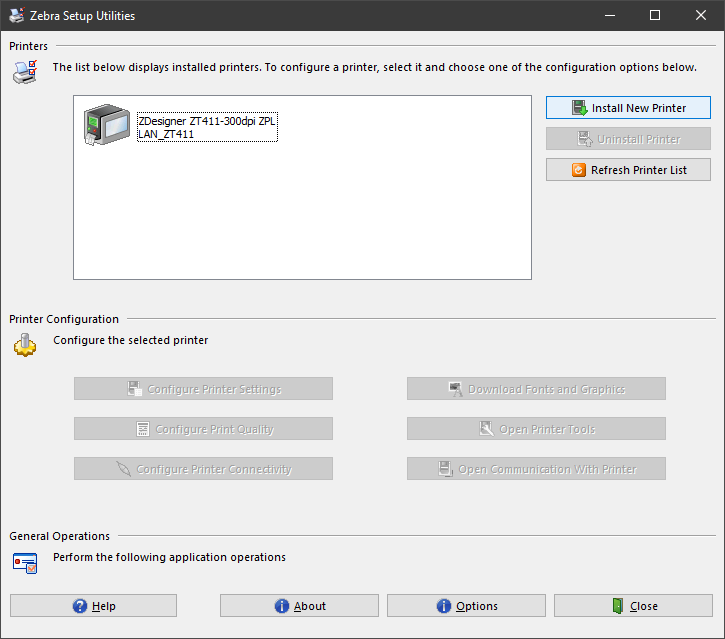Open Printer Tools
This screenshot has width=725, height=639.
coord(536,429)
